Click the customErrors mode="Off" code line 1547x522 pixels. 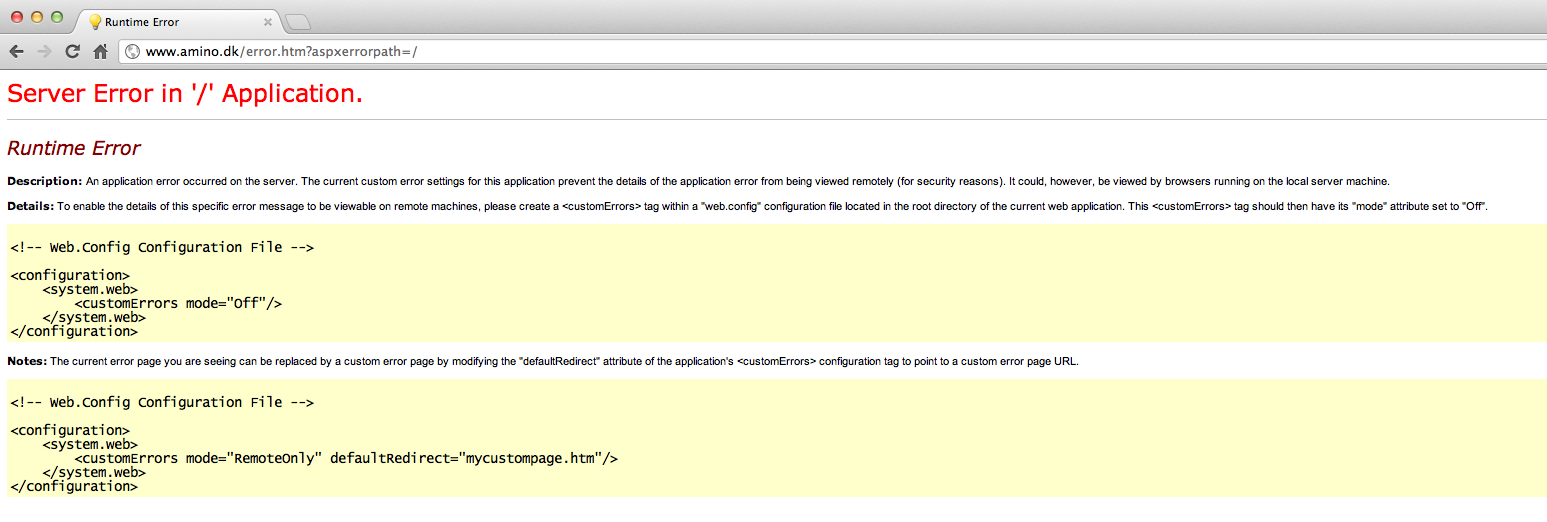[178, 303]
